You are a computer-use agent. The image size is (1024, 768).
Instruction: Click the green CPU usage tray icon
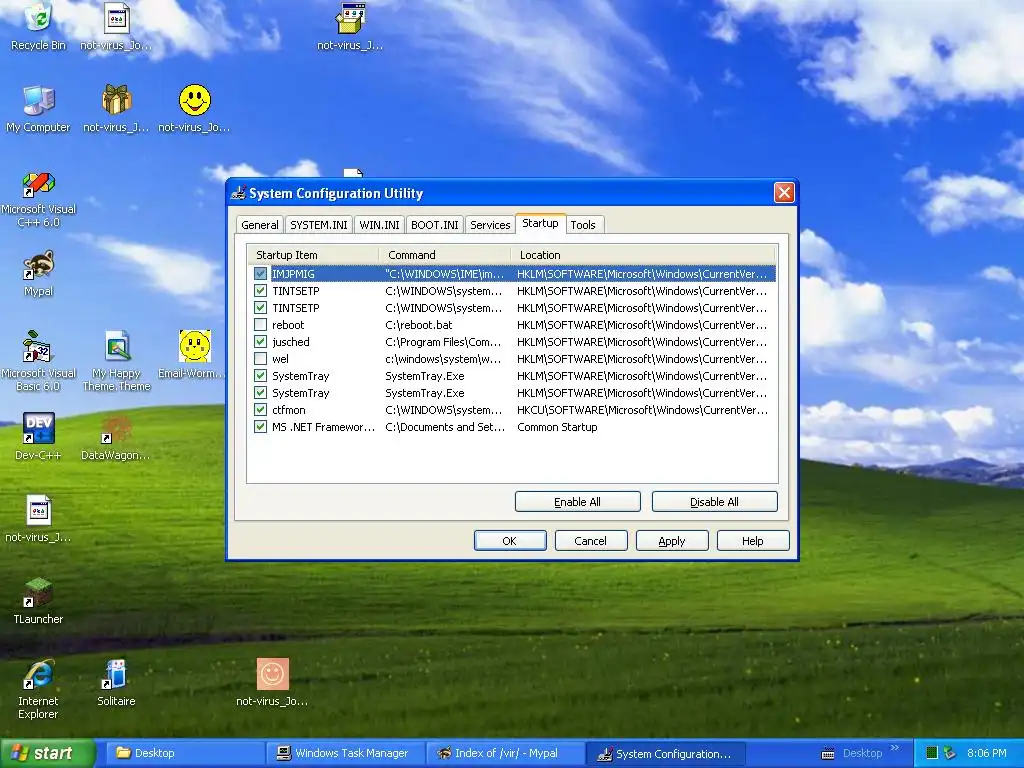point(932,753)
